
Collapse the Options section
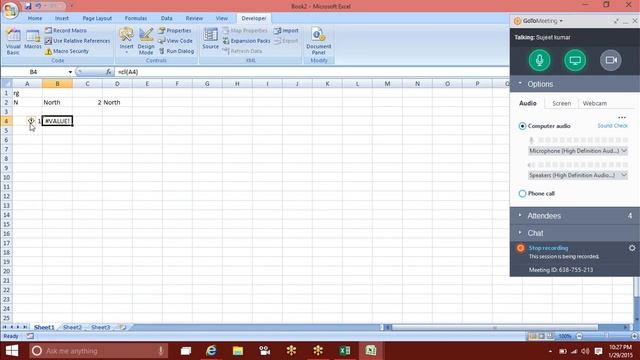[x=575, y=84]
